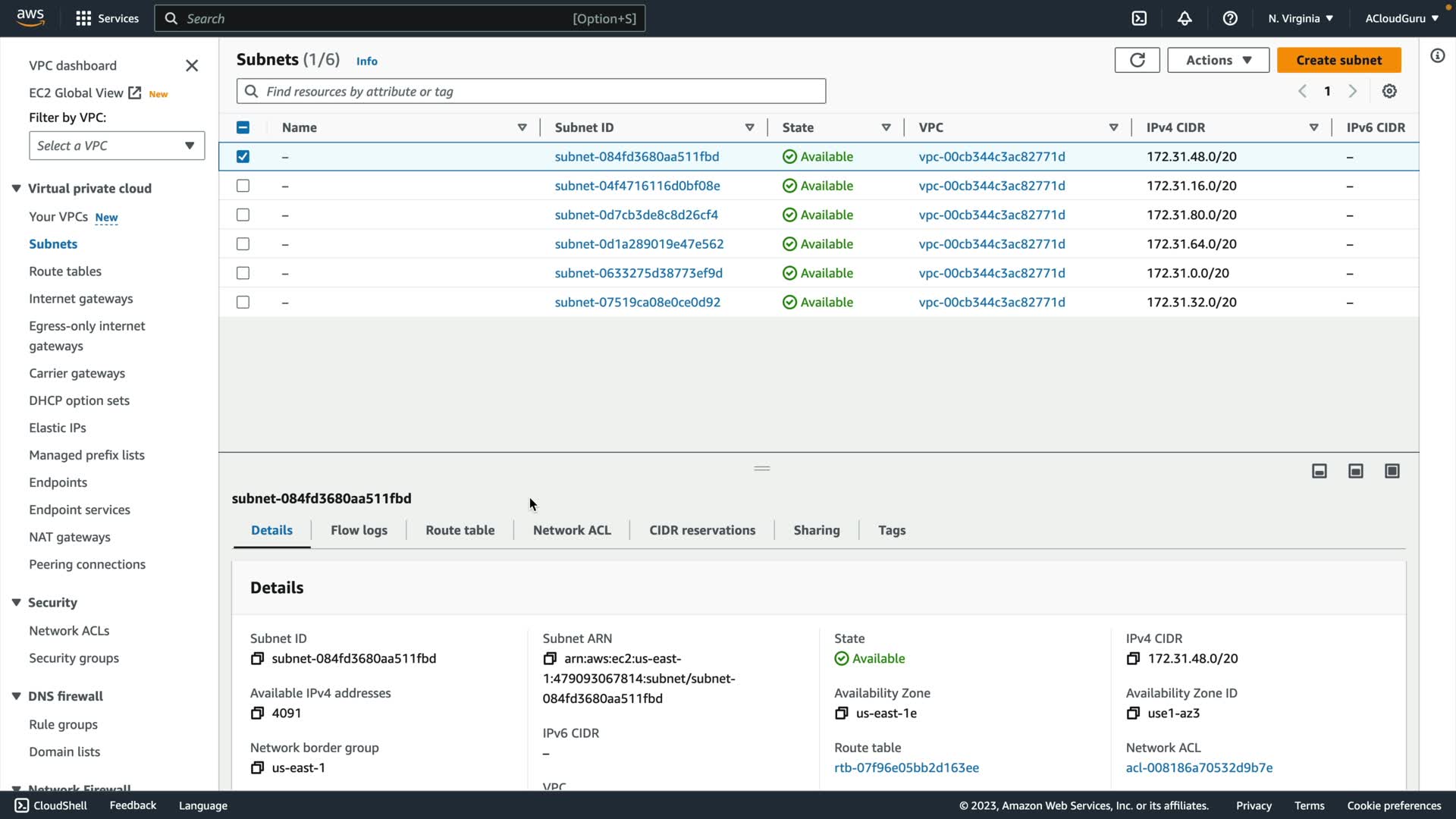
Task: Maximize the details split panel
Action: tap(1392, 471)
